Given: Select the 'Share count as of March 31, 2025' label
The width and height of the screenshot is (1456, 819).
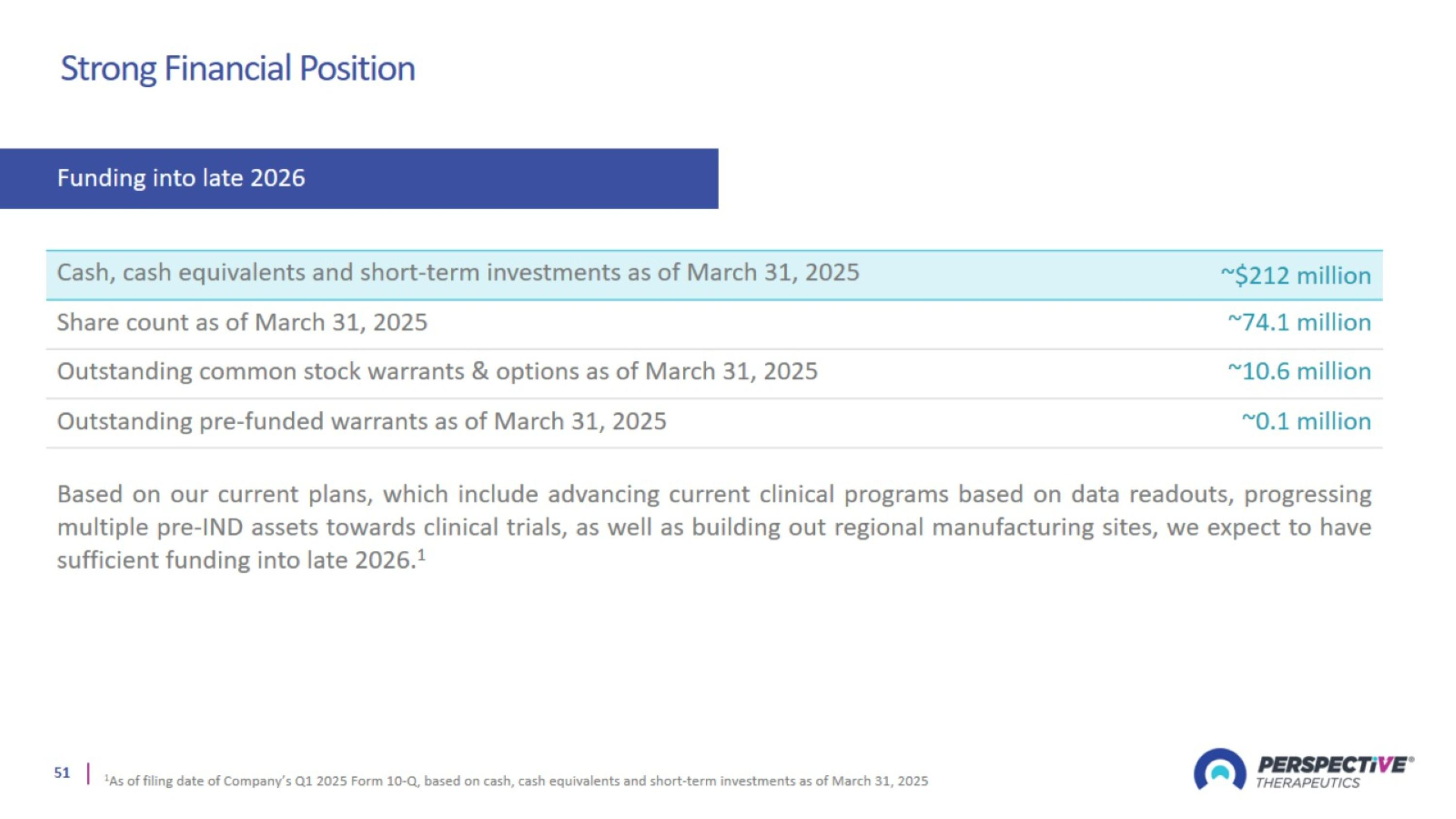Looking at the screenshot, I should pos(242,323).
